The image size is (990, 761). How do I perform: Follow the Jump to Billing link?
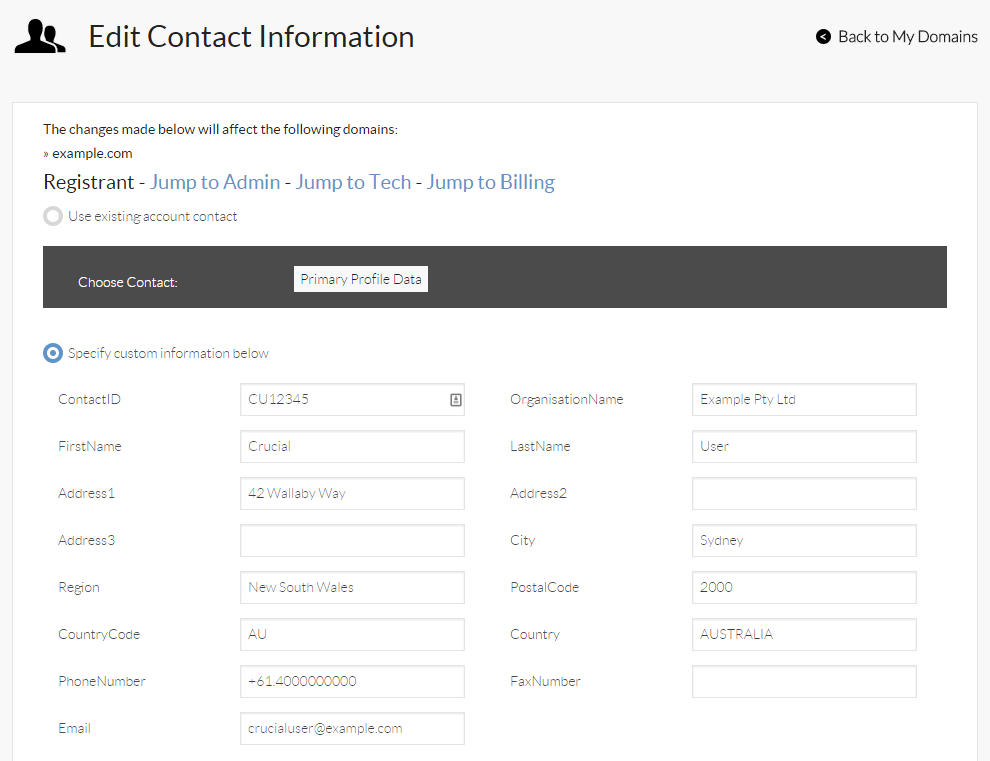490,182
